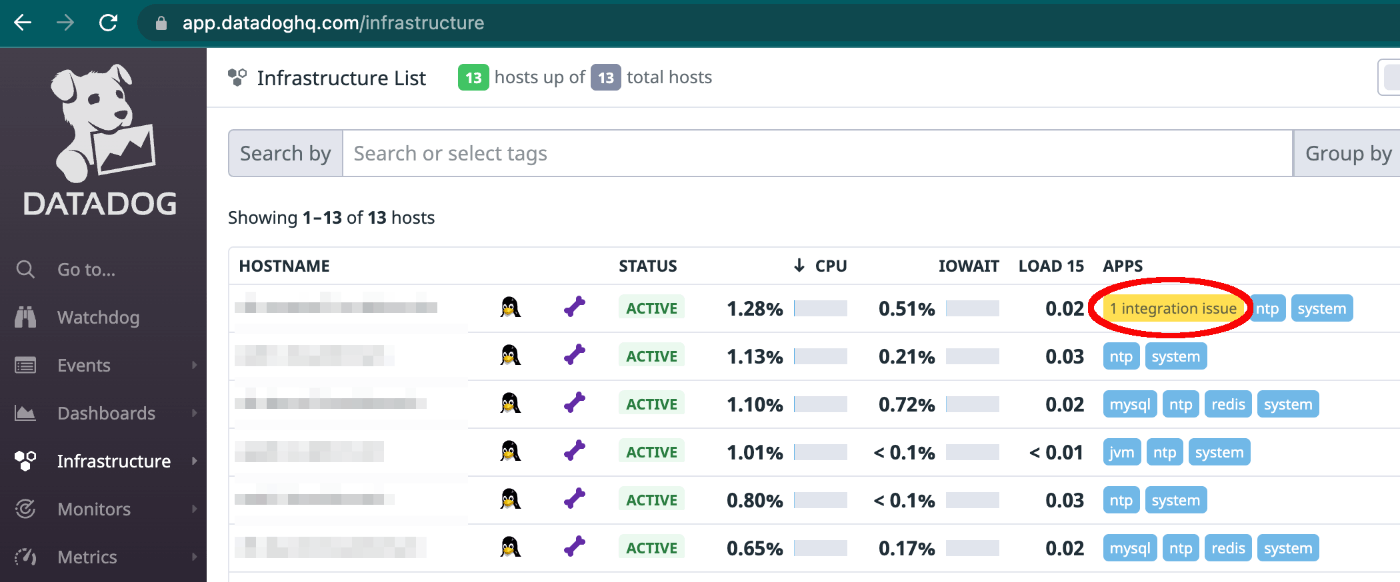1400x582 pixels.
Task: Click the APPS column header
Action: point(1123,266)
